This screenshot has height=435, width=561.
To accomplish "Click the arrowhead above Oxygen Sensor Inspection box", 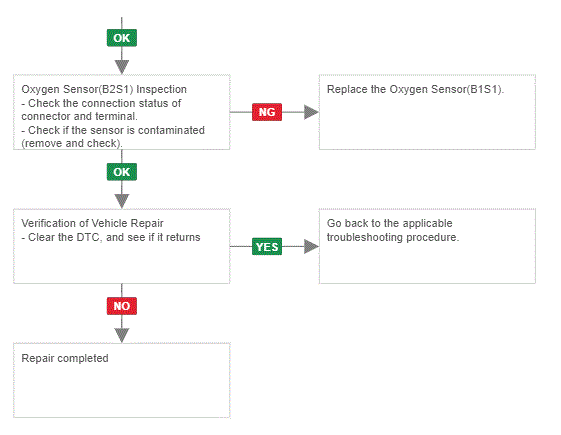I will pos(122,67).
